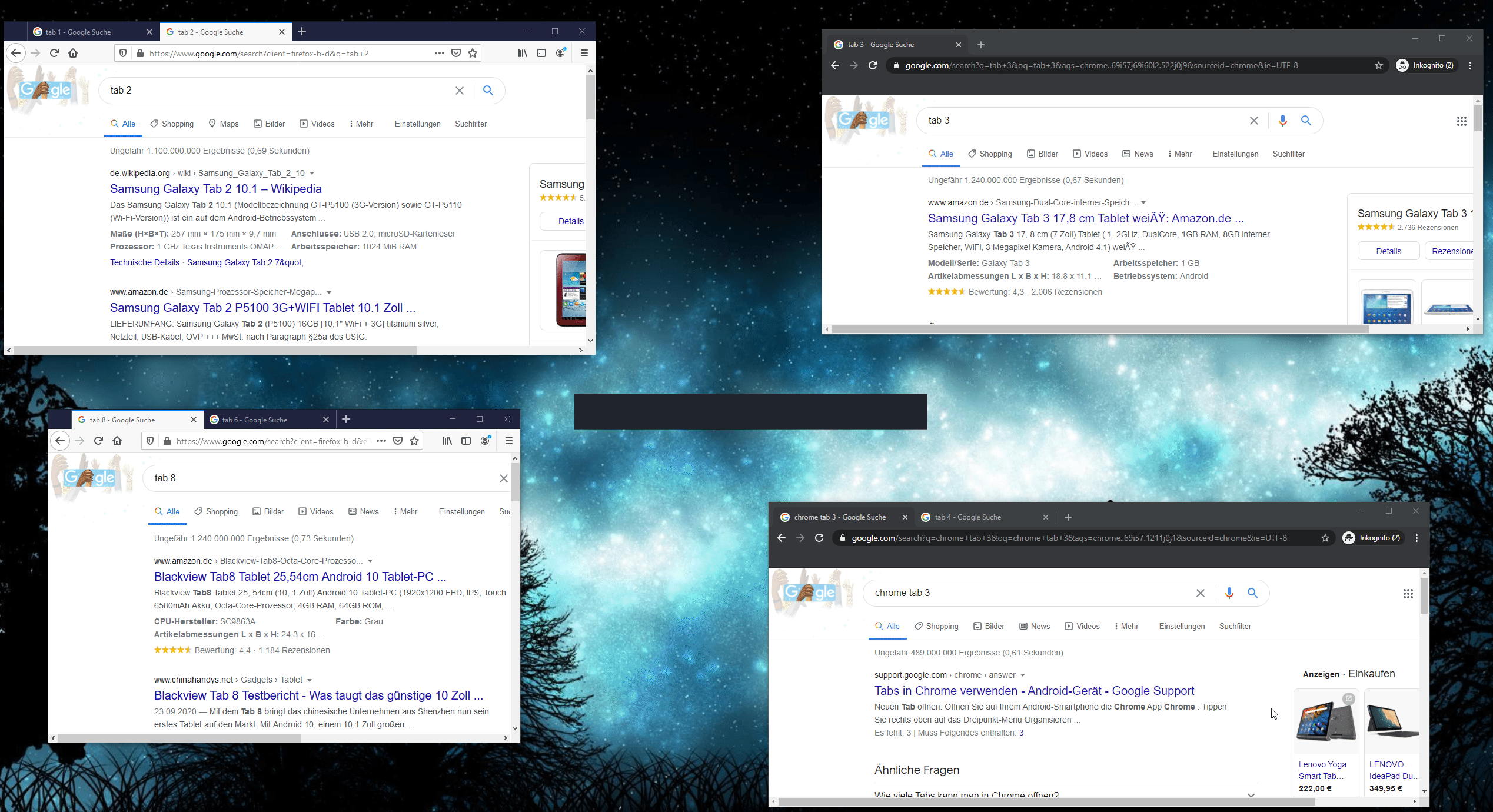Image resolution: width=1493 pixels, height=812 pixels.
Task: Click into the 'chrome tab 3' search field
Action: click(1024, 593)
